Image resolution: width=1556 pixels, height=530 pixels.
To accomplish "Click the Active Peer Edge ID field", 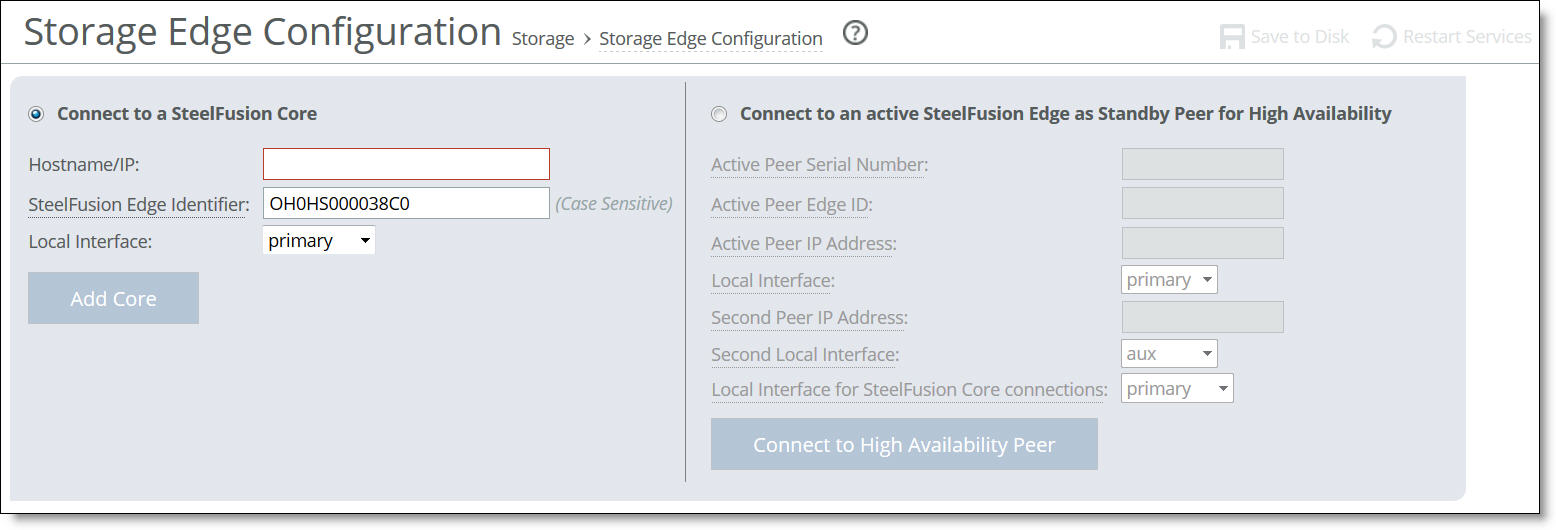I will (x=1202, y=203).
